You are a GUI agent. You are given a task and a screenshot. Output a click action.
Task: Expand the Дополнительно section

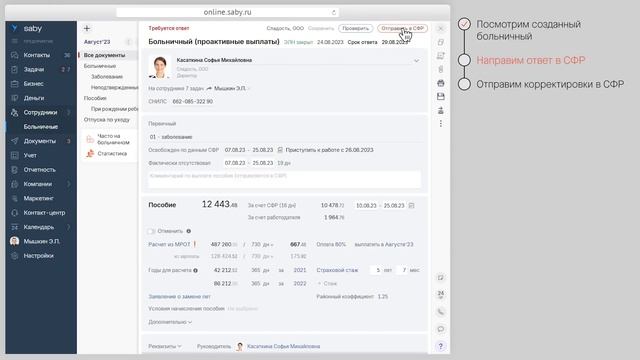point(170,322)
